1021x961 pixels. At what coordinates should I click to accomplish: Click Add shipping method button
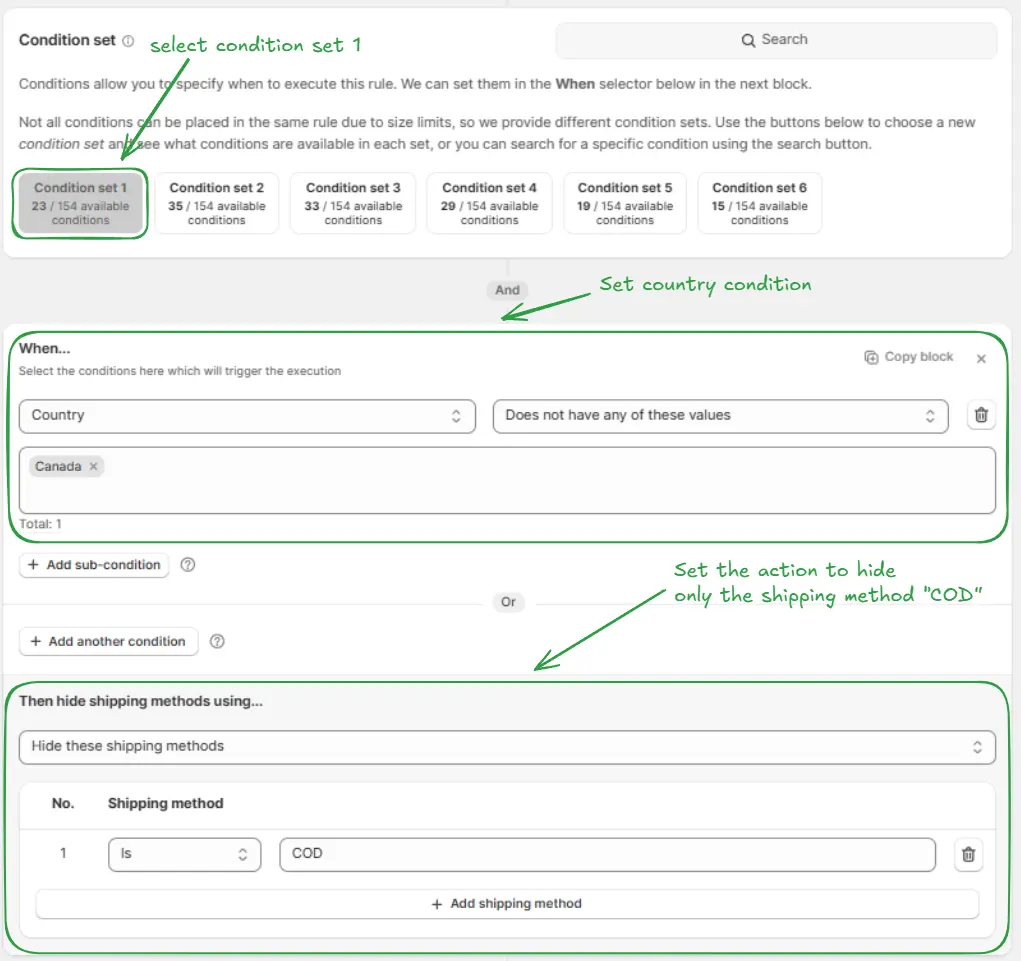507,904
